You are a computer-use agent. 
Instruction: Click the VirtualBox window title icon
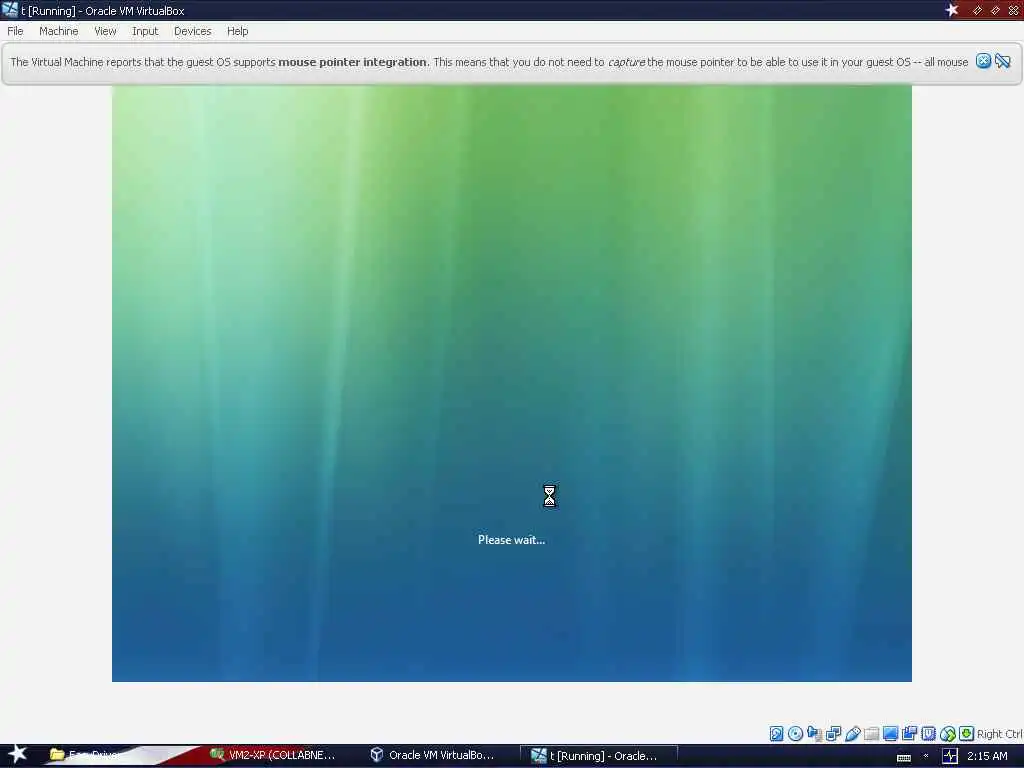click(10, 10)
